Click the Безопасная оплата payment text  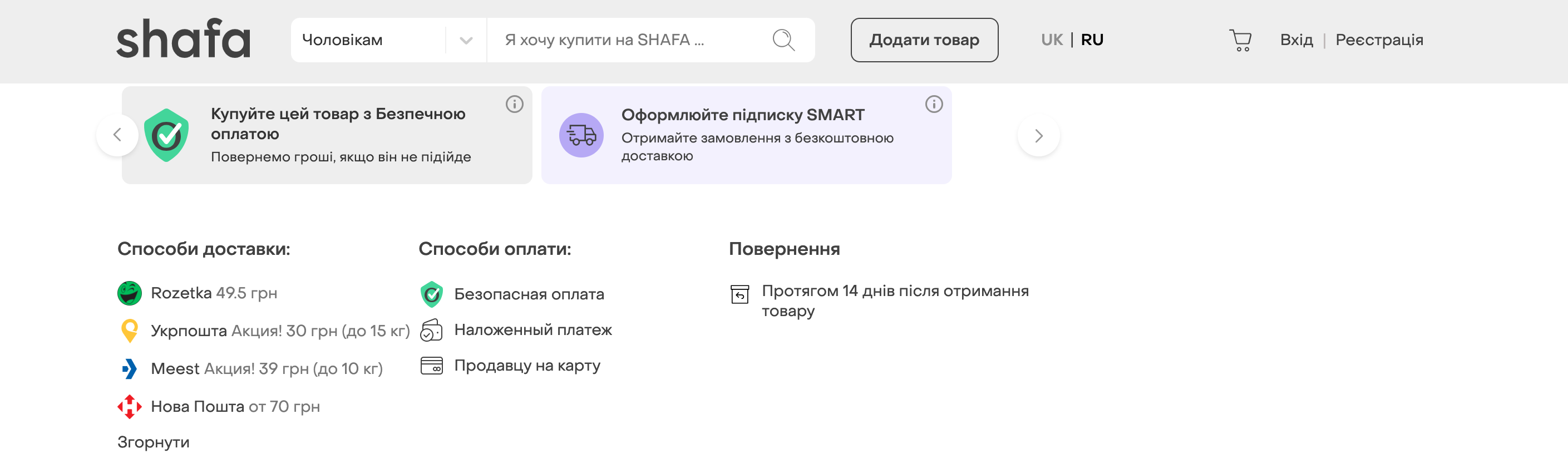click(529, 294)
